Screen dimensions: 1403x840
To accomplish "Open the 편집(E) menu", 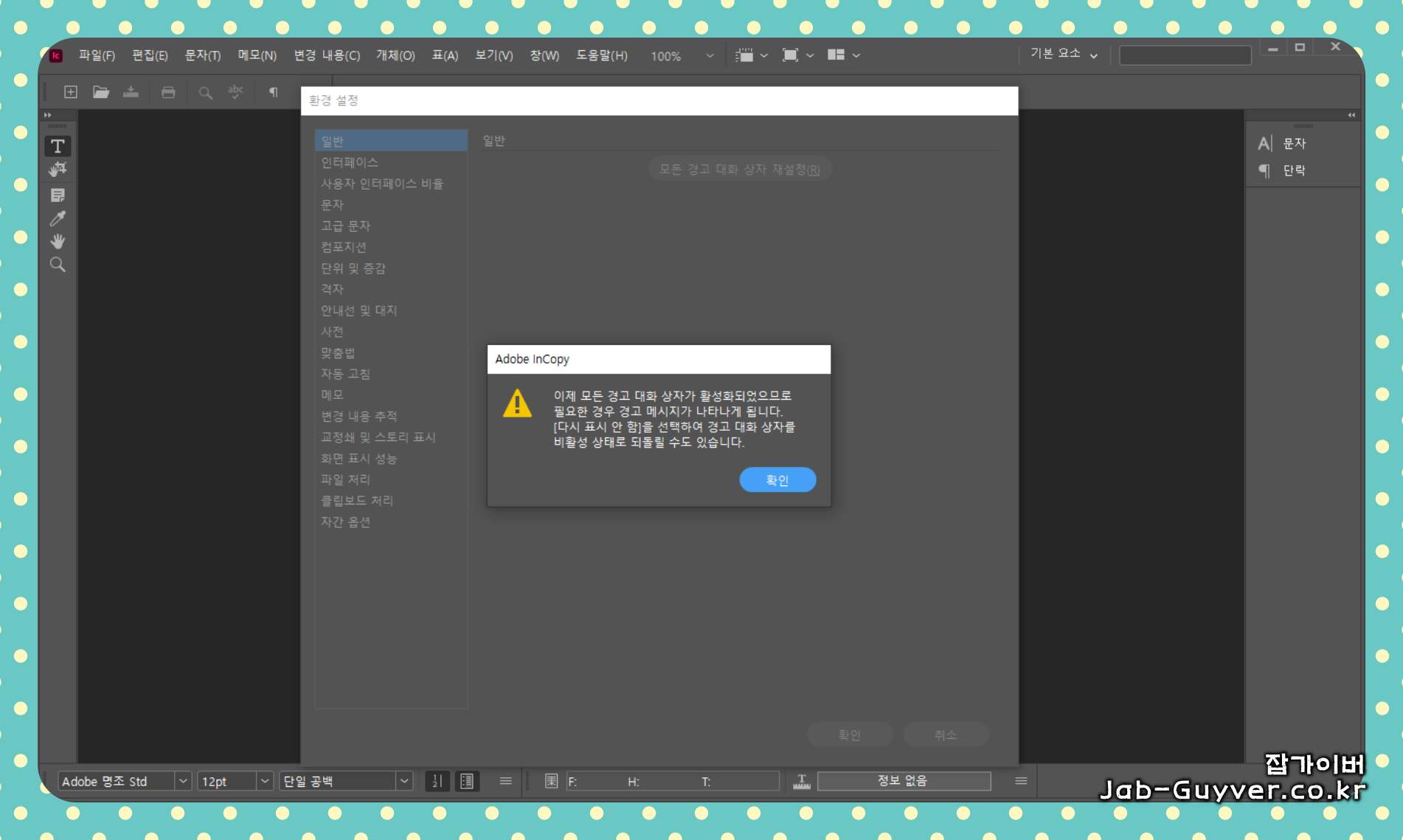I will 150,55.
